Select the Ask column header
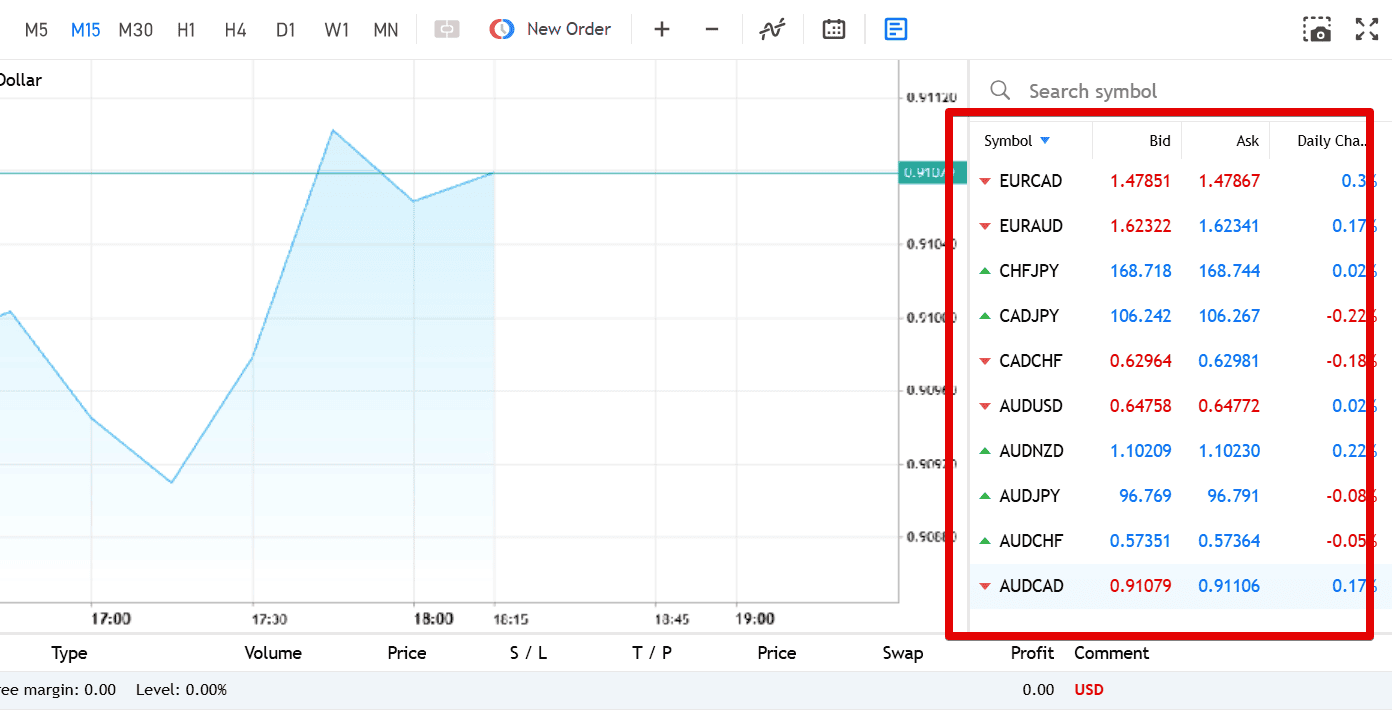The width and height of the screenshot is (1392, 721). tap(1247, 140)
